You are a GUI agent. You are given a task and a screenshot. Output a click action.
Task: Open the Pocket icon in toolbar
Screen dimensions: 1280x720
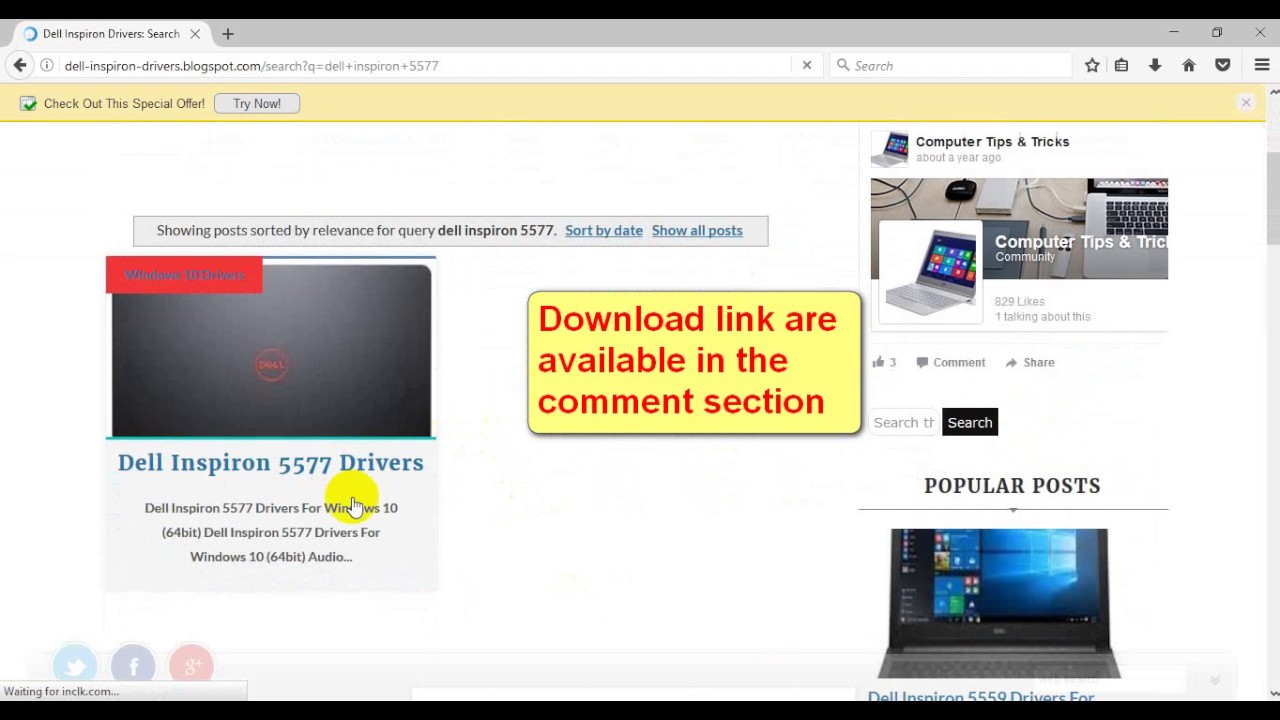1223,65
